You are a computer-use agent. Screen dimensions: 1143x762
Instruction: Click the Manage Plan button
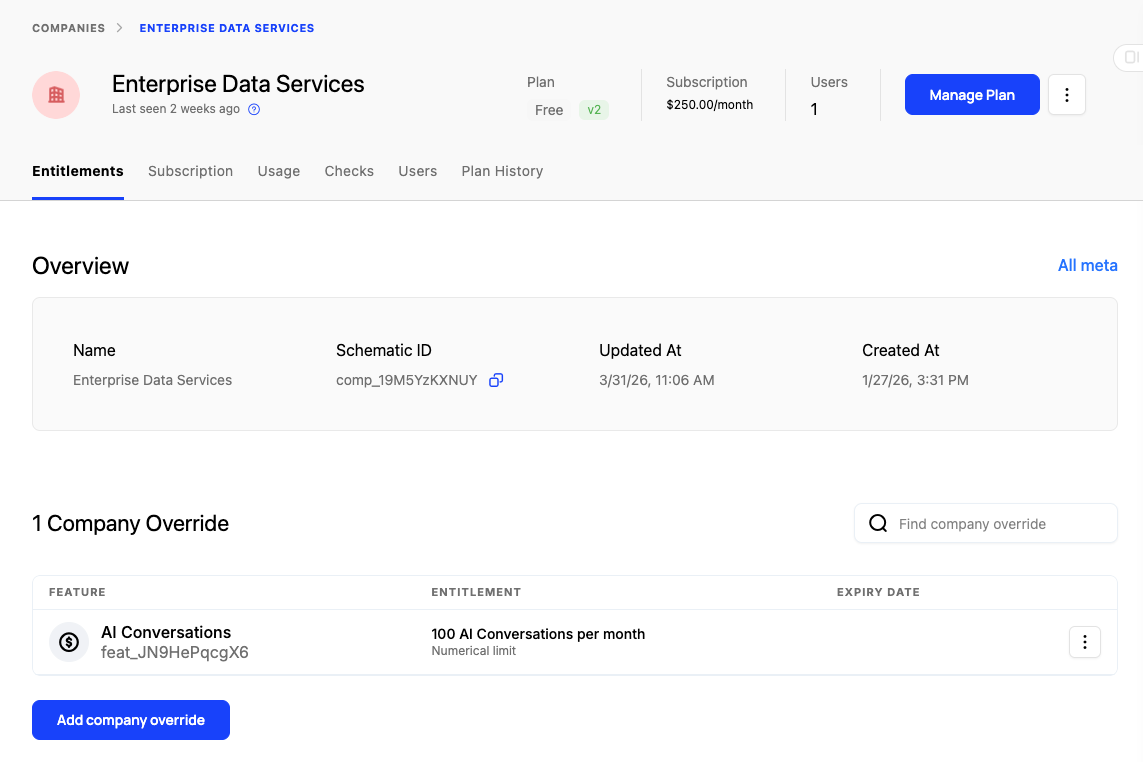coord(971,94)
